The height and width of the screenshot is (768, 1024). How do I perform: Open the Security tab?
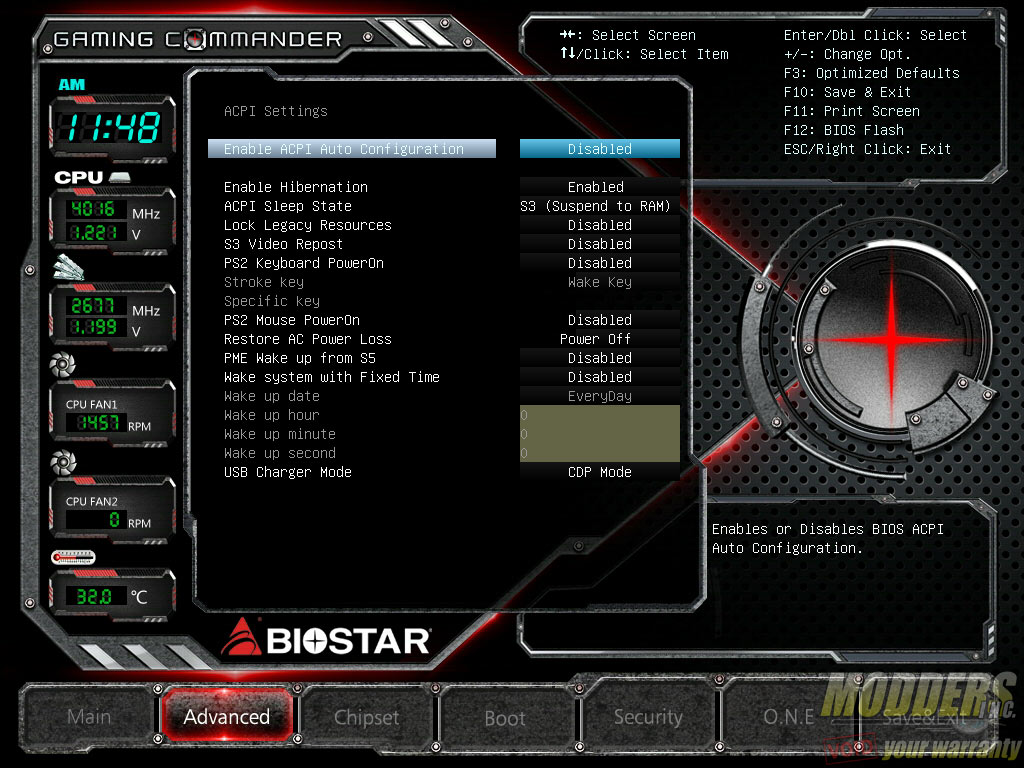pos(648,717)
